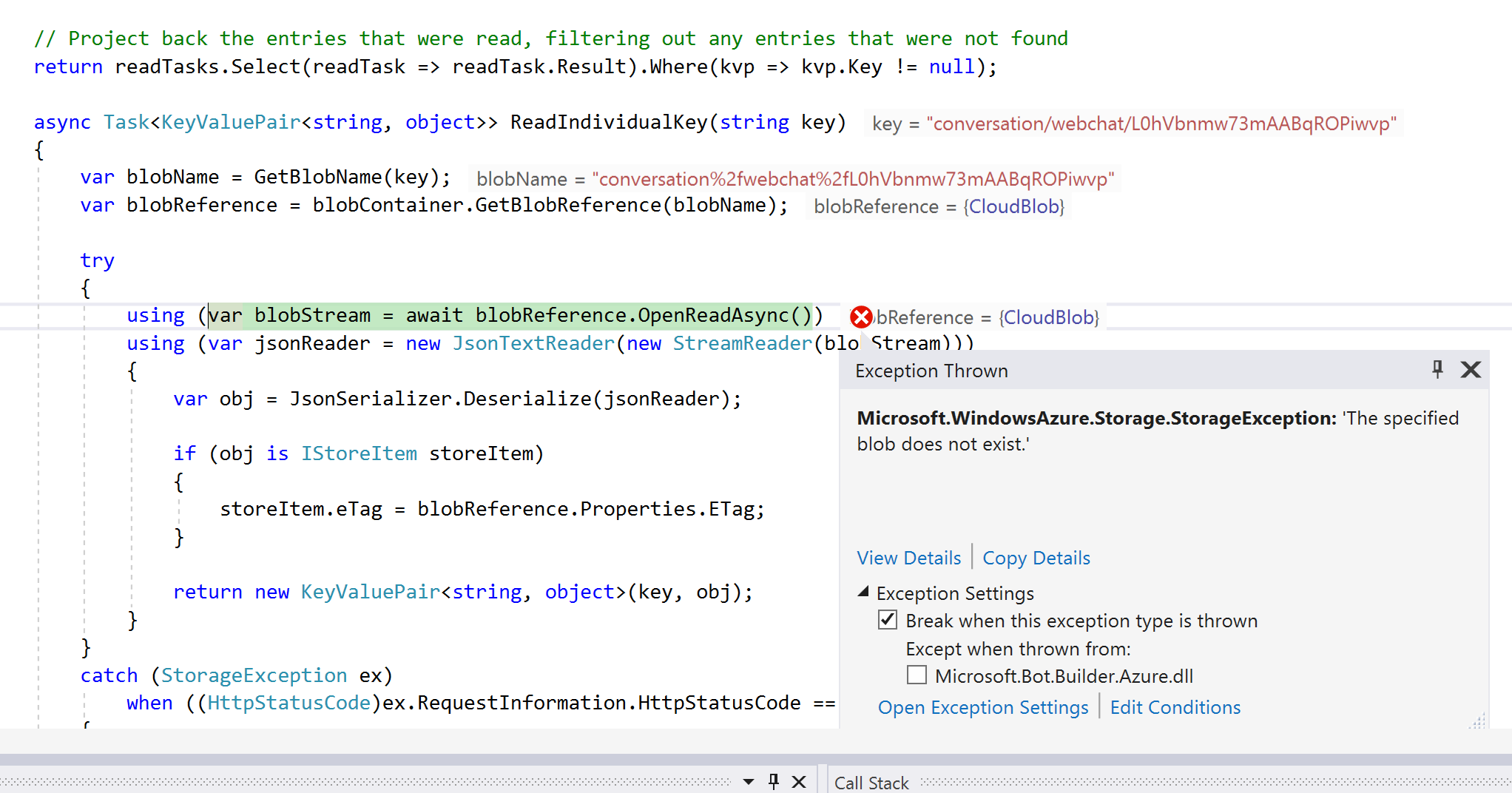Open Exception Settings link
The height and width of the screenshot is (793, 1512).
point(983,707)
